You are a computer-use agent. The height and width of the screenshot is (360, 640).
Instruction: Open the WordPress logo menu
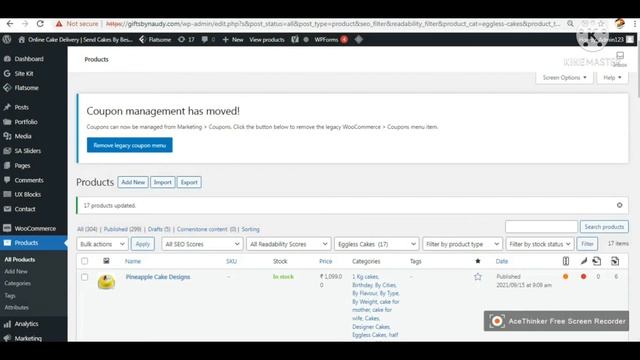click(x=7, y=40)
